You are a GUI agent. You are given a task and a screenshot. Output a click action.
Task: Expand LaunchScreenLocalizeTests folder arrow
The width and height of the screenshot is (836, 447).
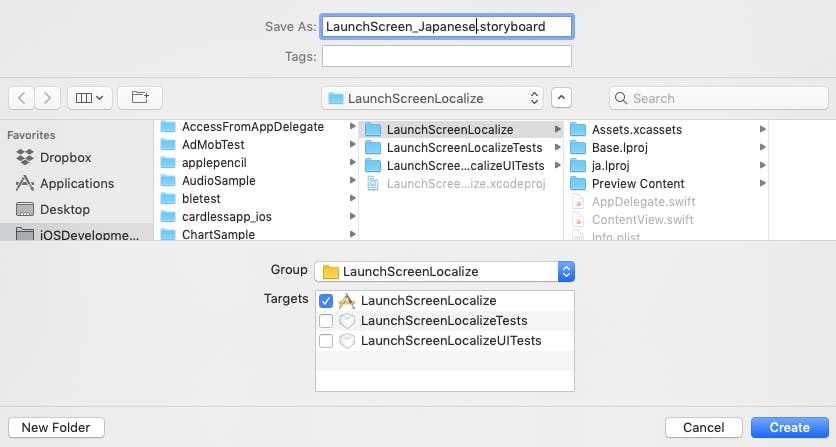pyautogui.click(x=557, y=147)
